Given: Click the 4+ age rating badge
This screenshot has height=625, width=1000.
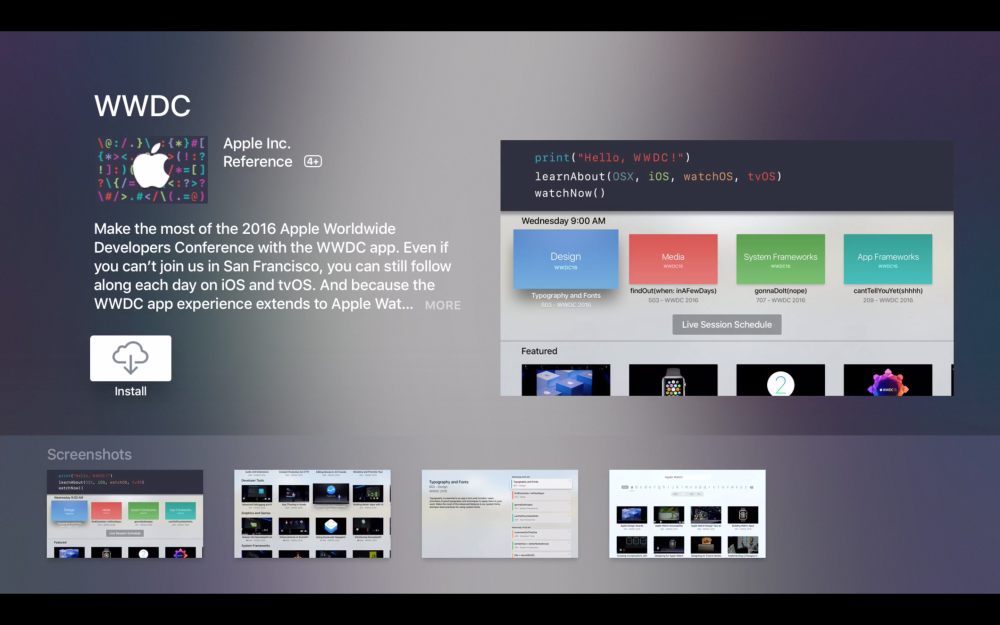Looking at the screenshot, I should coord(313,162).
